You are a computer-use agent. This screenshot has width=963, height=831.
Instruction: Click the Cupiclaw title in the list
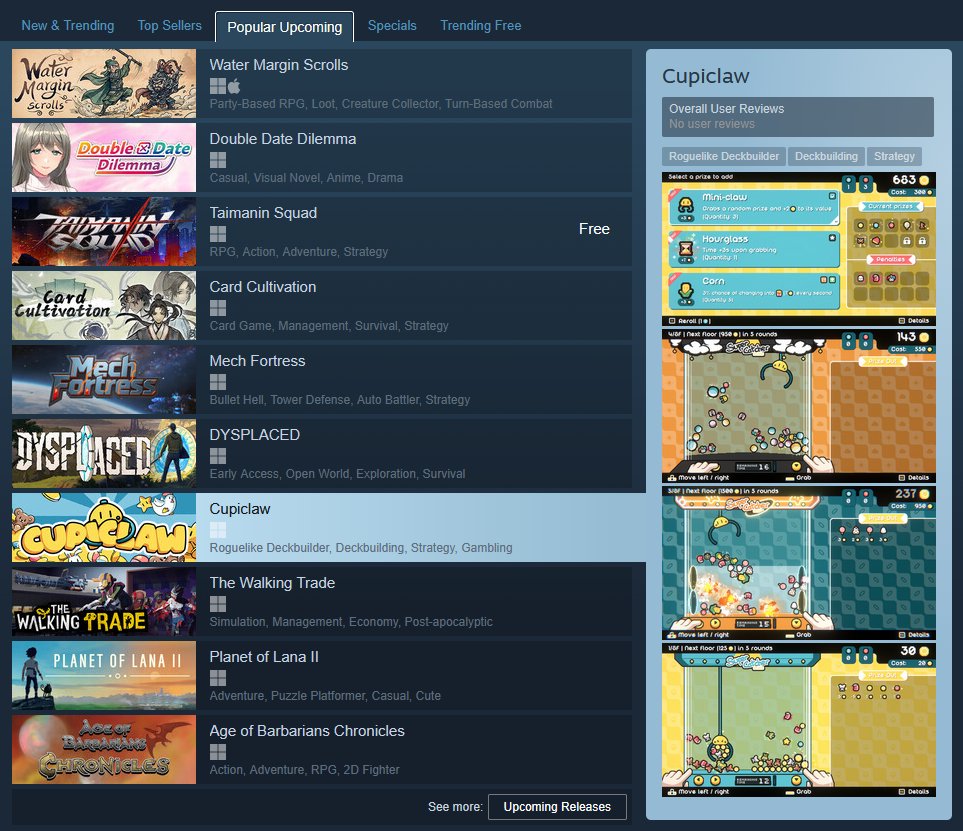click(240, 509)
